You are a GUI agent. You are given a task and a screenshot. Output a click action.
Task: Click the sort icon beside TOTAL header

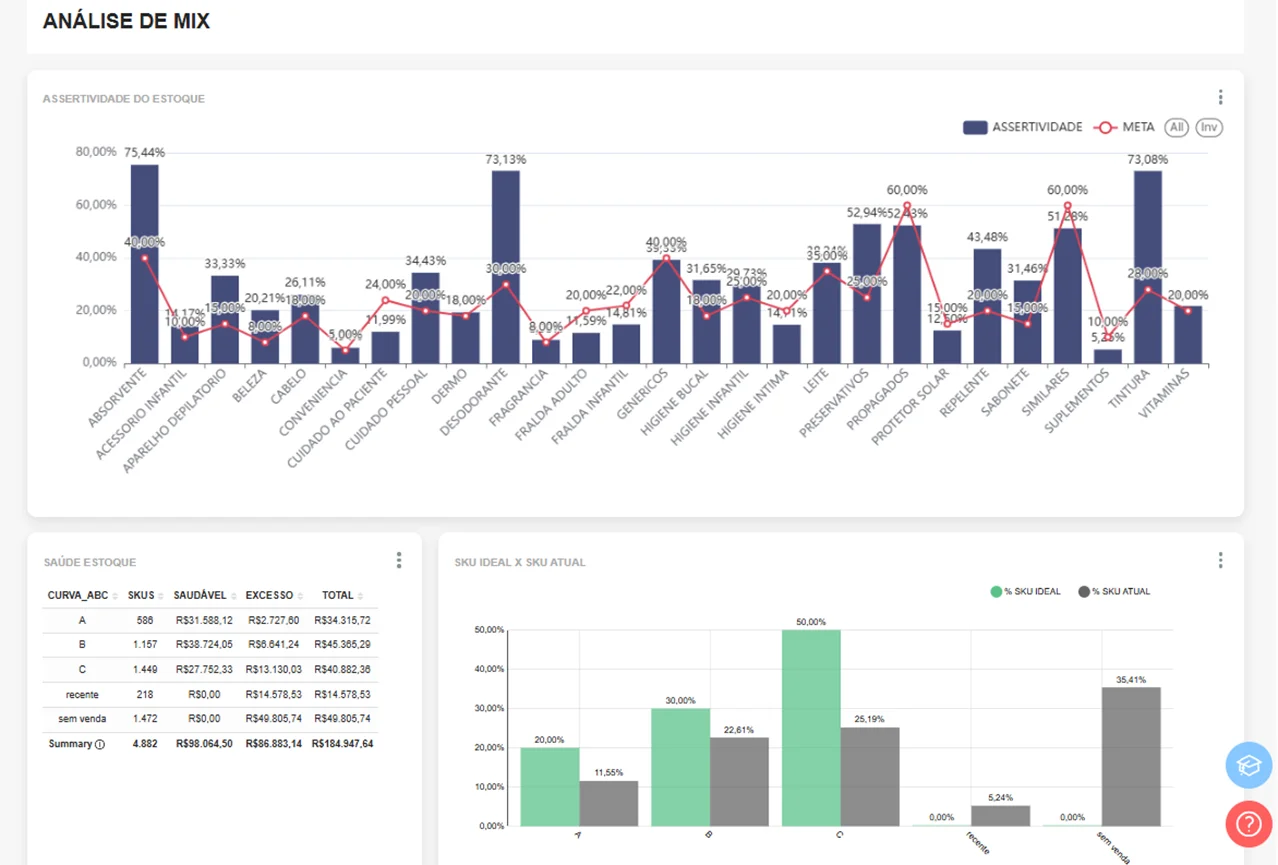360,597
